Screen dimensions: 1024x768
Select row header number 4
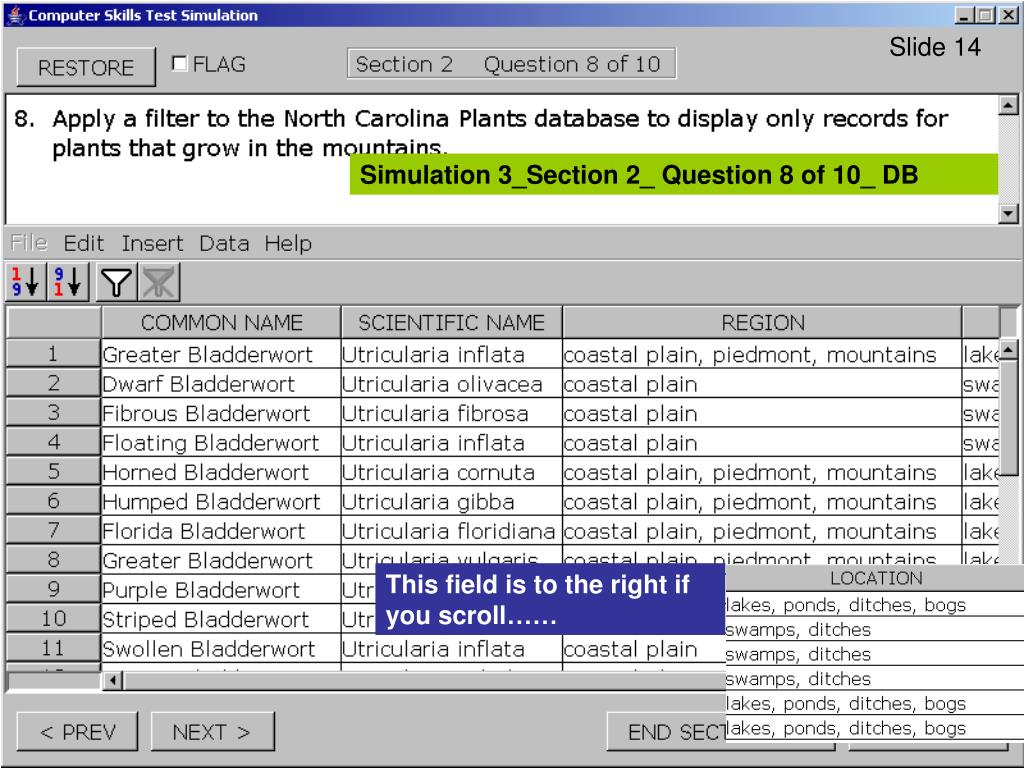click(53, 441)
